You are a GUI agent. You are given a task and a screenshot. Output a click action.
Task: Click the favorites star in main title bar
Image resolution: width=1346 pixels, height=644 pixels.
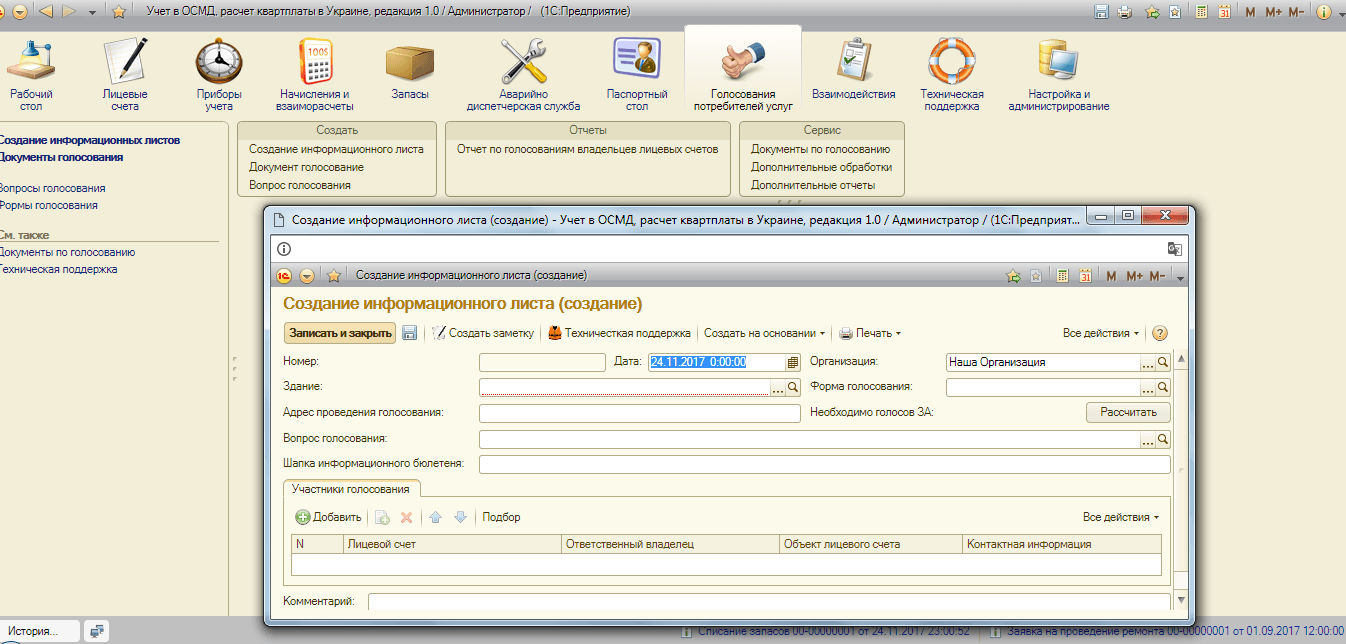(119, 12)
